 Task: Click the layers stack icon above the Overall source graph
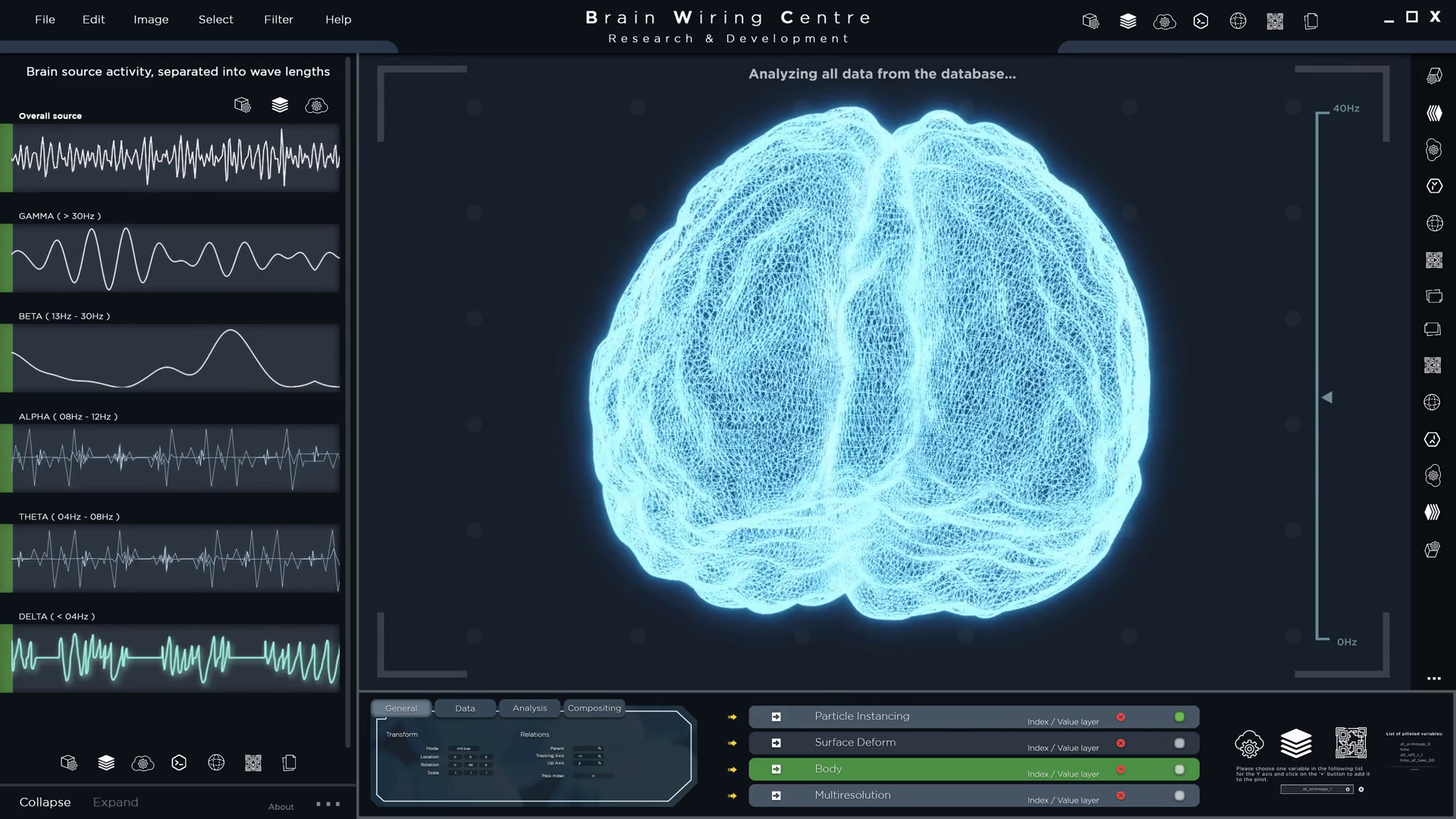[x=280, y=105]
